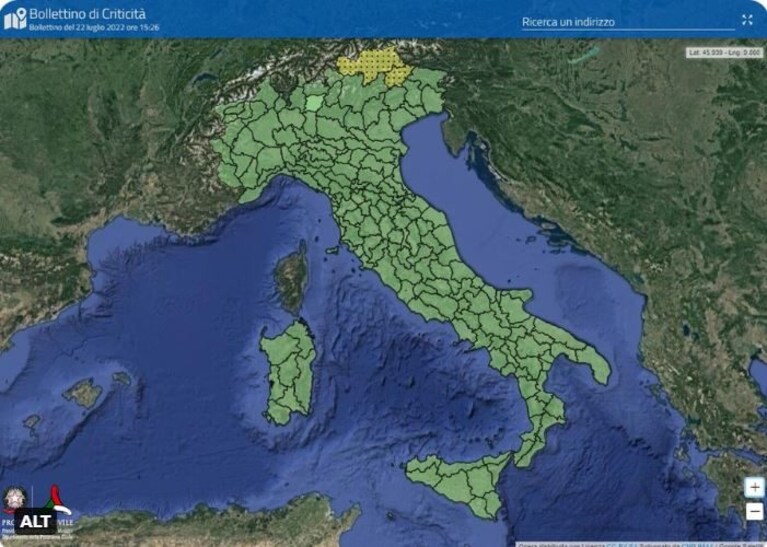Zoom in with the plus button
Viewport: 767px width, 547px height.
tap(754, 487)
